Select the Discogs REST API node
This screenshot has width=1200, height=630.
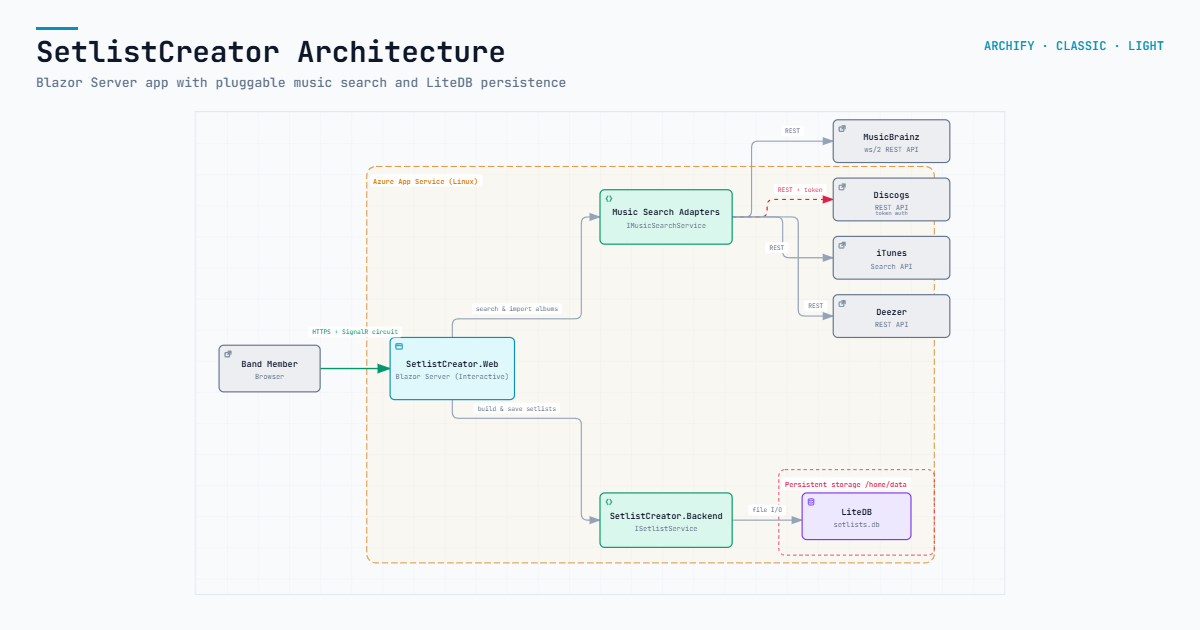point(891,199)
